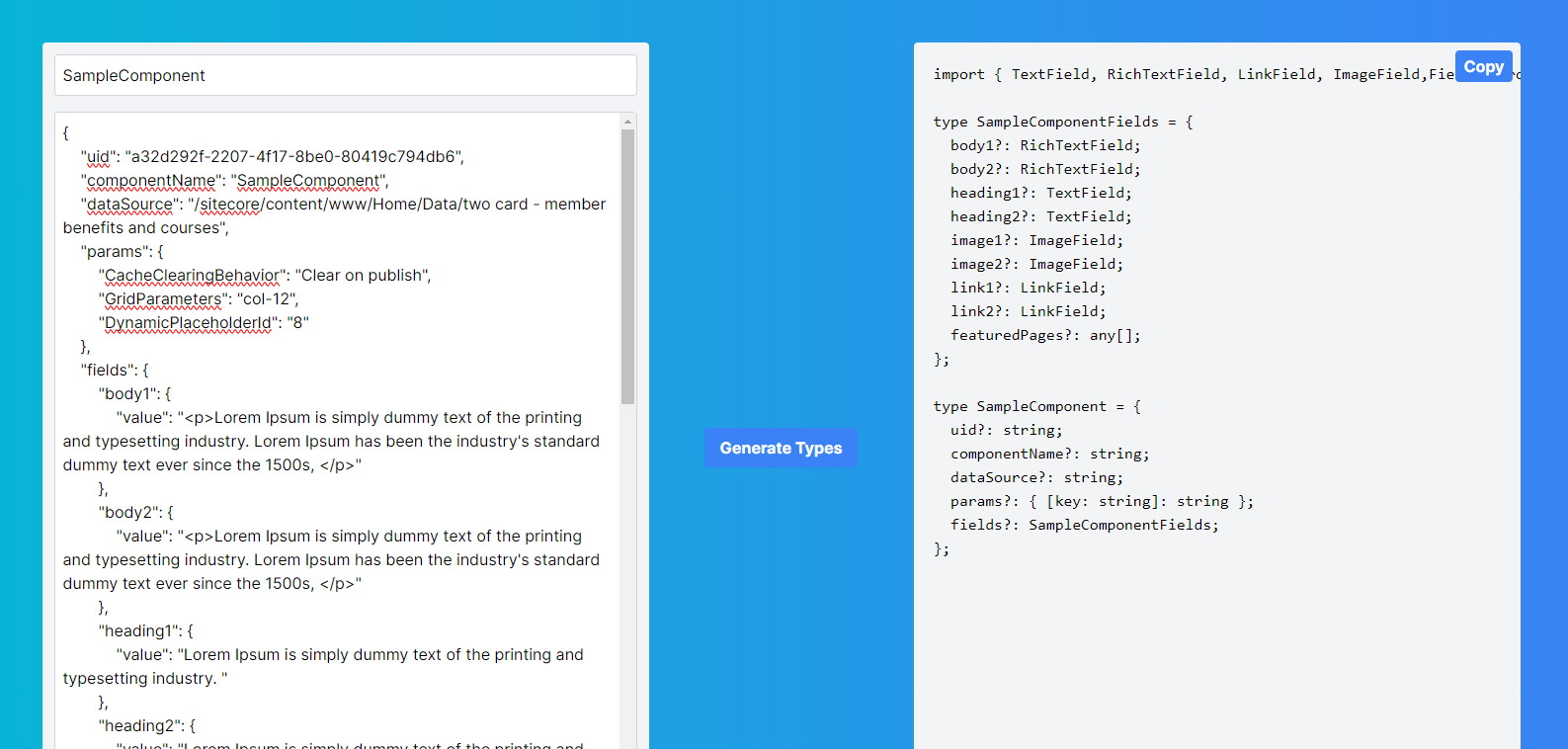Click the "body1": { line
Screen dimensions: 1568x749
[x=134, y=393]
